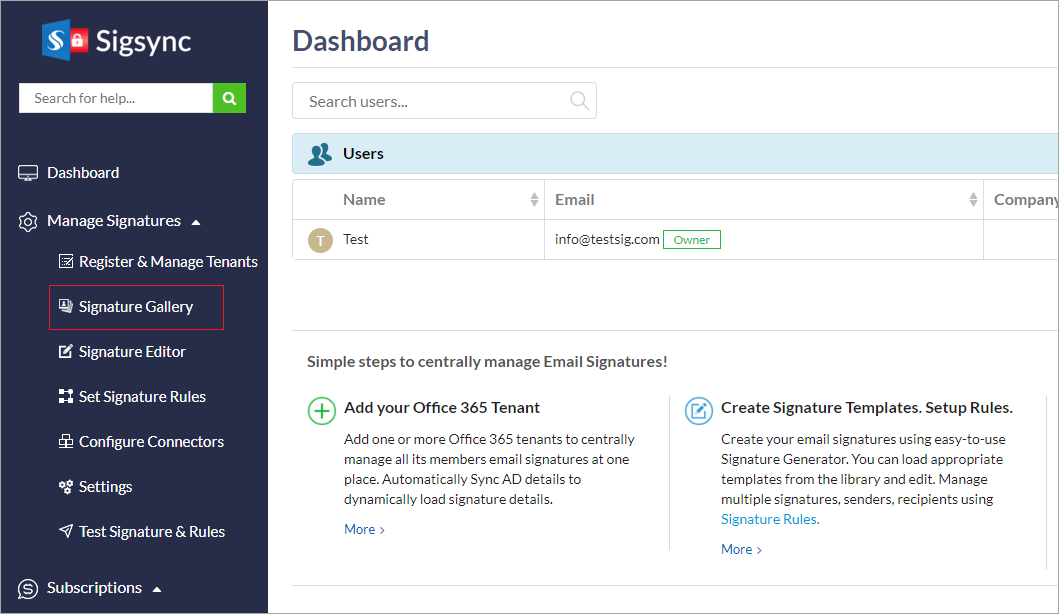Viewport: 1059px width, 614px height.
Task: Click the magnifier icon in Search users
Action: 579,100
